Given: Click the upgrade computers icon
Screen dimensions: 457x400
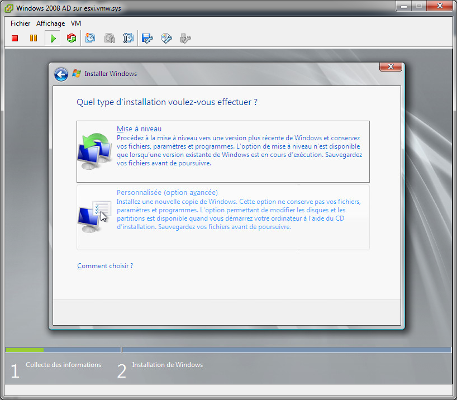Looking at the screenshot, I should click(95, 151).
